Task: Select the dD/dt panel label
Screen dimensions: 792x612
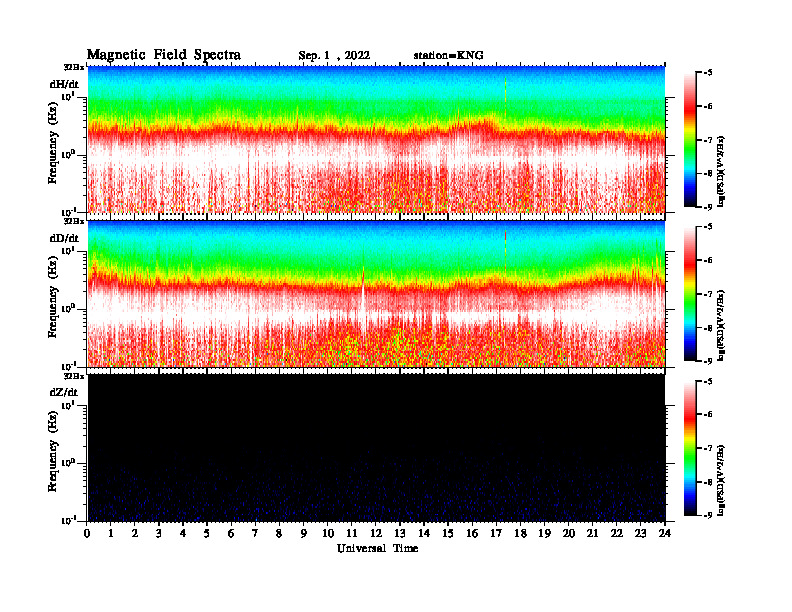Action: 64,238
